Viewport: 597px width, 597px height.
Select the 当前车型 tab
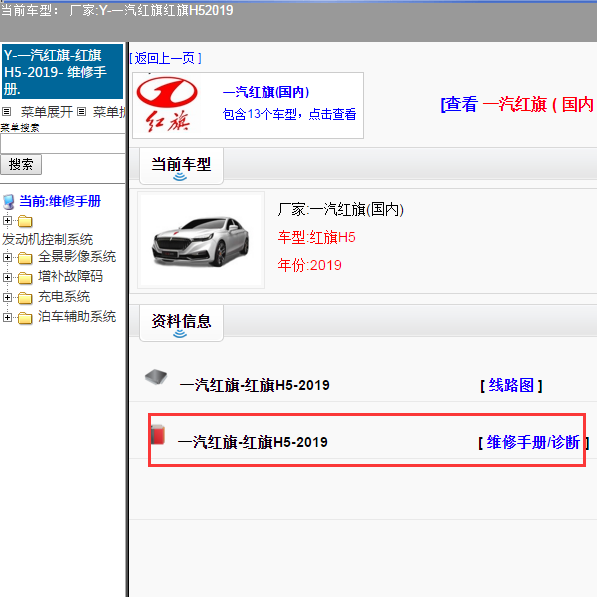tap(181, 166)
